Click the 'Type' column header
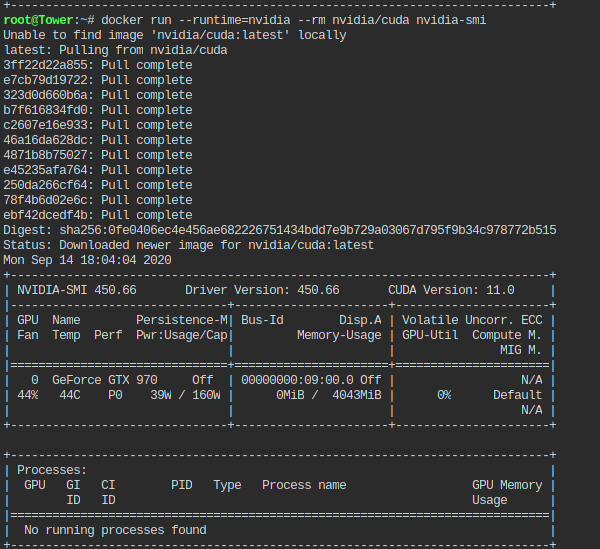This screenshot has height=549, width=600. tap(227, 485)
